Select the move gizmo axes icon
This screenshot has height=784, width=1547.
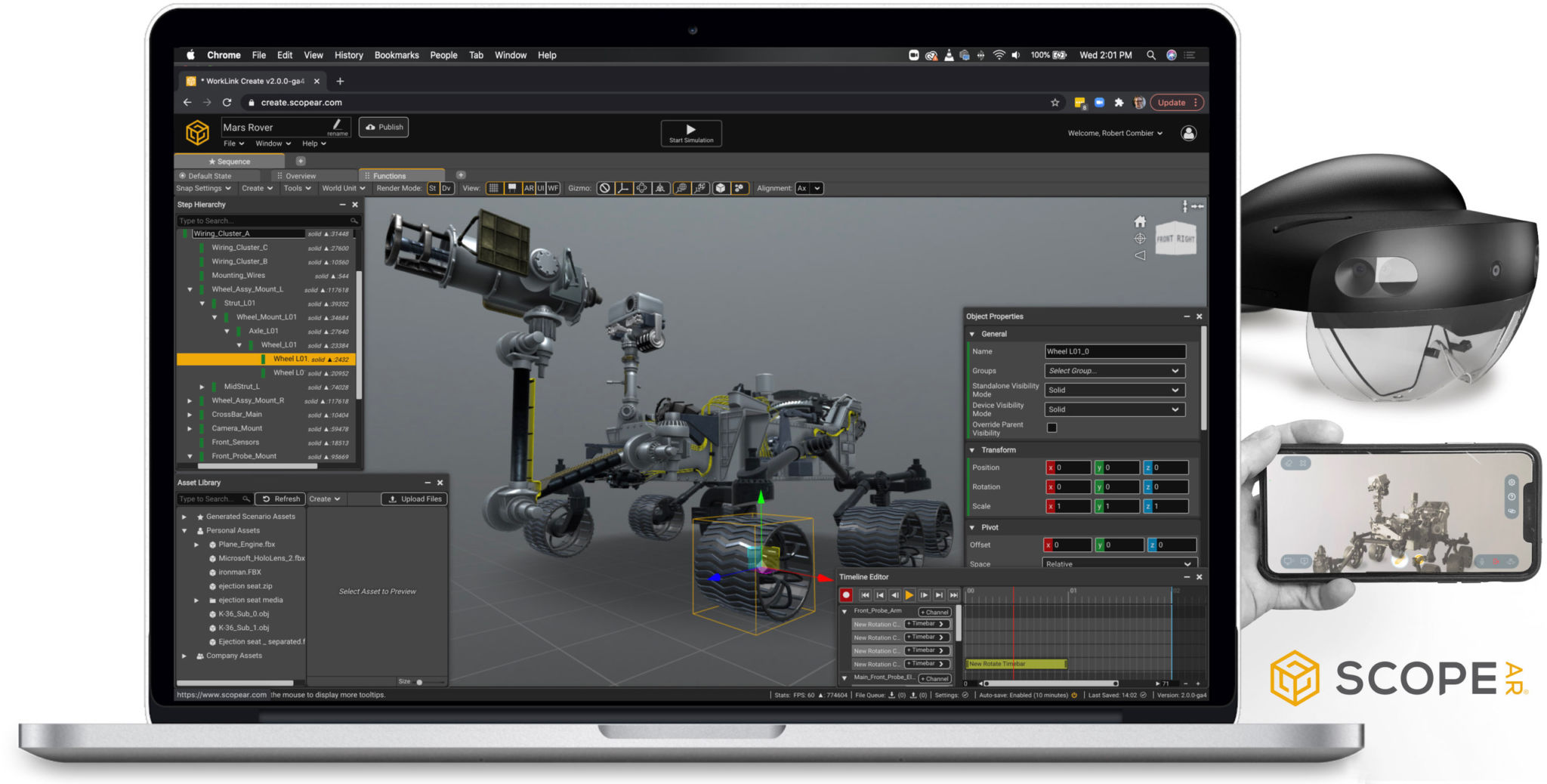click(622, 188)
